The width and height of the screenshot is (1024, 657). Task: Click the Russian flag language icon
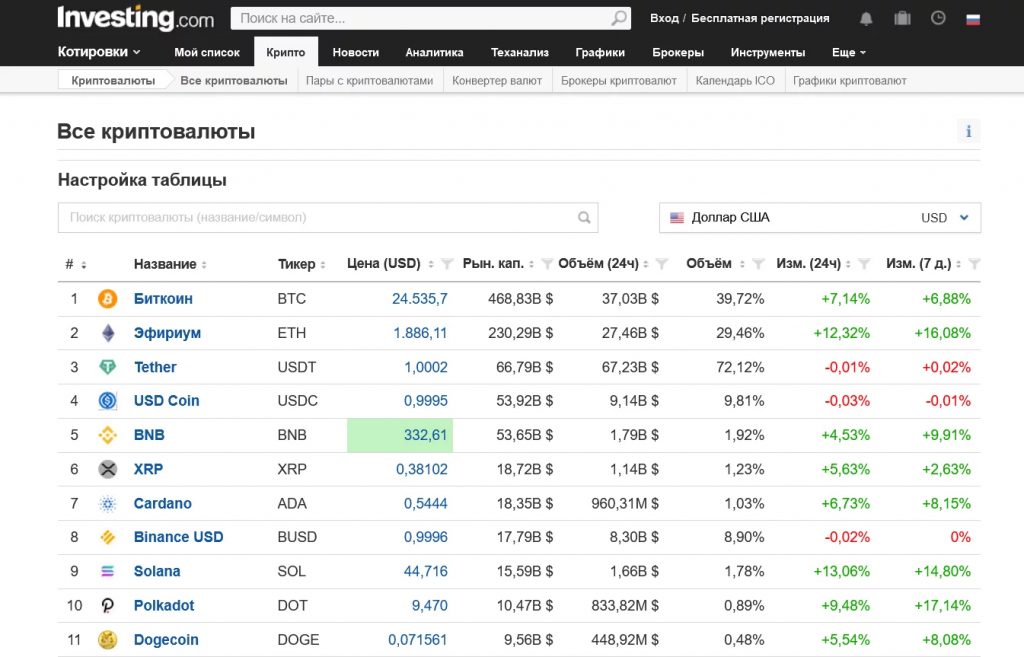pos(973,18)
